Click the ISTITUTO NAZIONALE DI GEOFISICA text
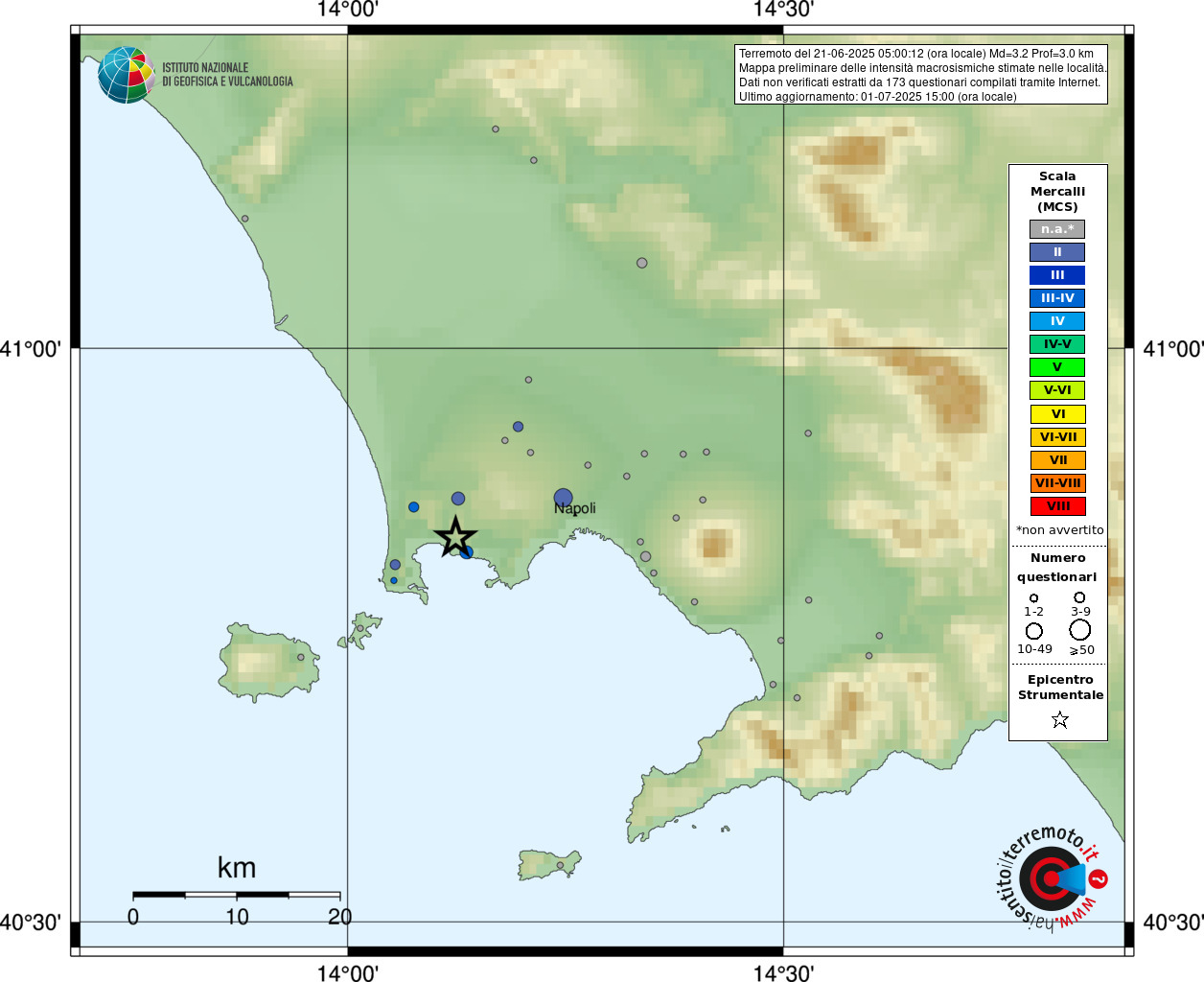The height and width of the screenshot is (982, 1204). point(227,75)
